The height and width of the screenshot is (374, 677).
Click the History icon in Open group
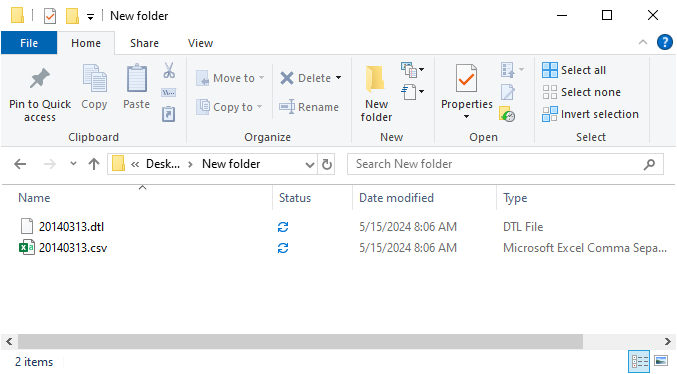[x=507, y=114]
